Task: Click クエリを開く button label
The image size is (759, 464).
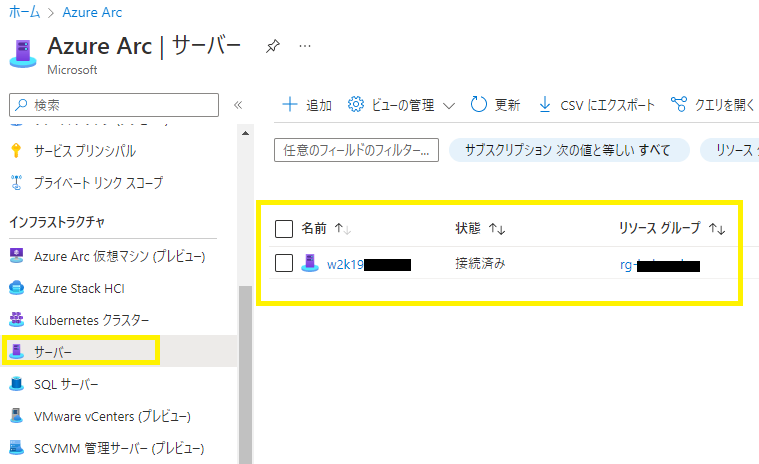Action: click(724, 105)
